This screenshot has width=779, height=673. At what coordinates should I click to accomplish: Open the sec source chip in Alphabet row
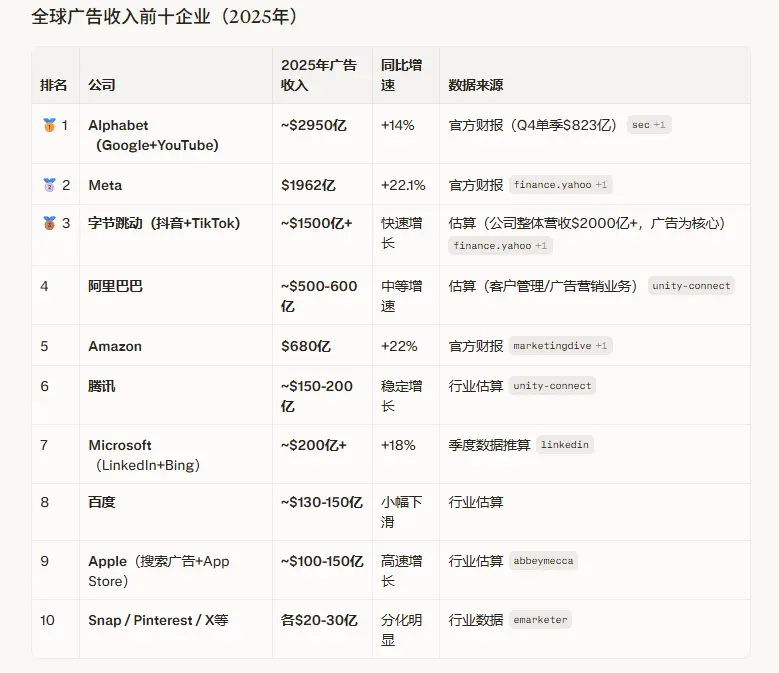coord(649,125)
